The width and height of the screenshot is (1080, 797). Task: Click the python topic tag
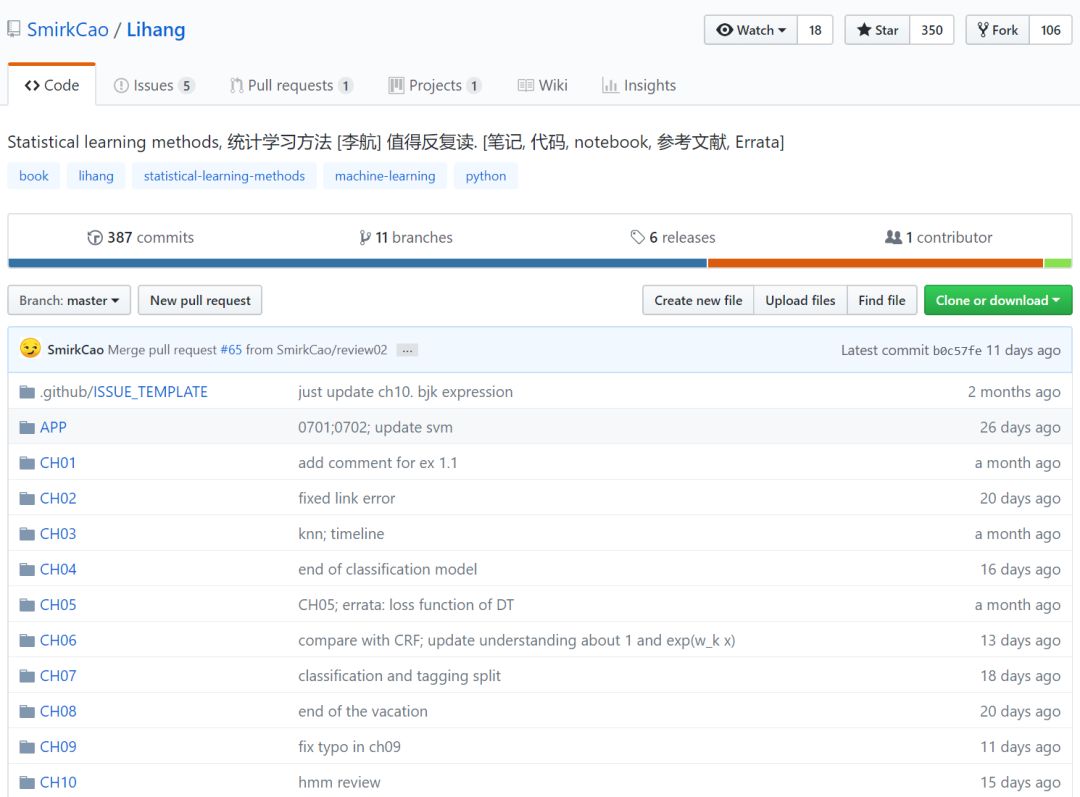486,176
